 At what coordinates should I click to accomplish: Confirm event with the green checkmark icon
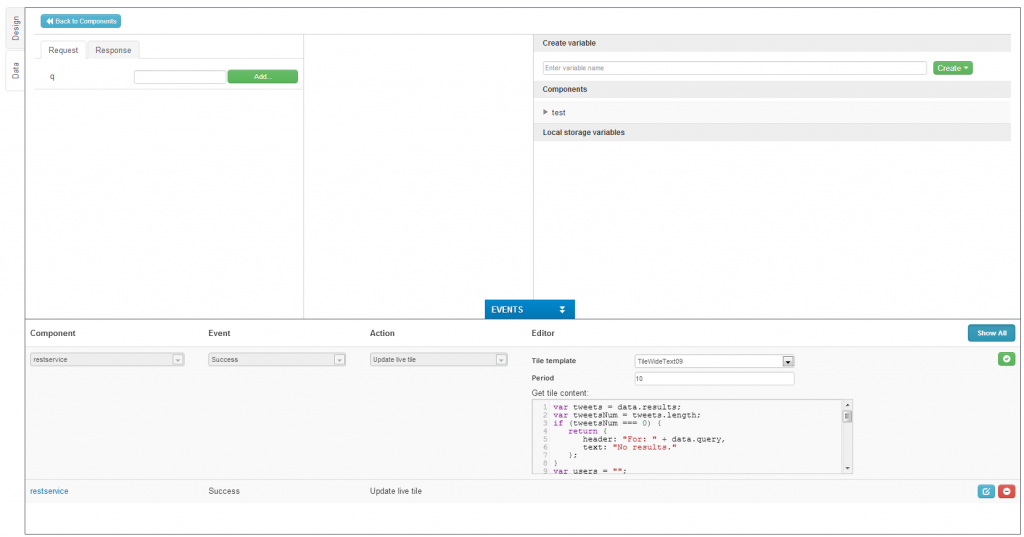(x=1006, y=359)
